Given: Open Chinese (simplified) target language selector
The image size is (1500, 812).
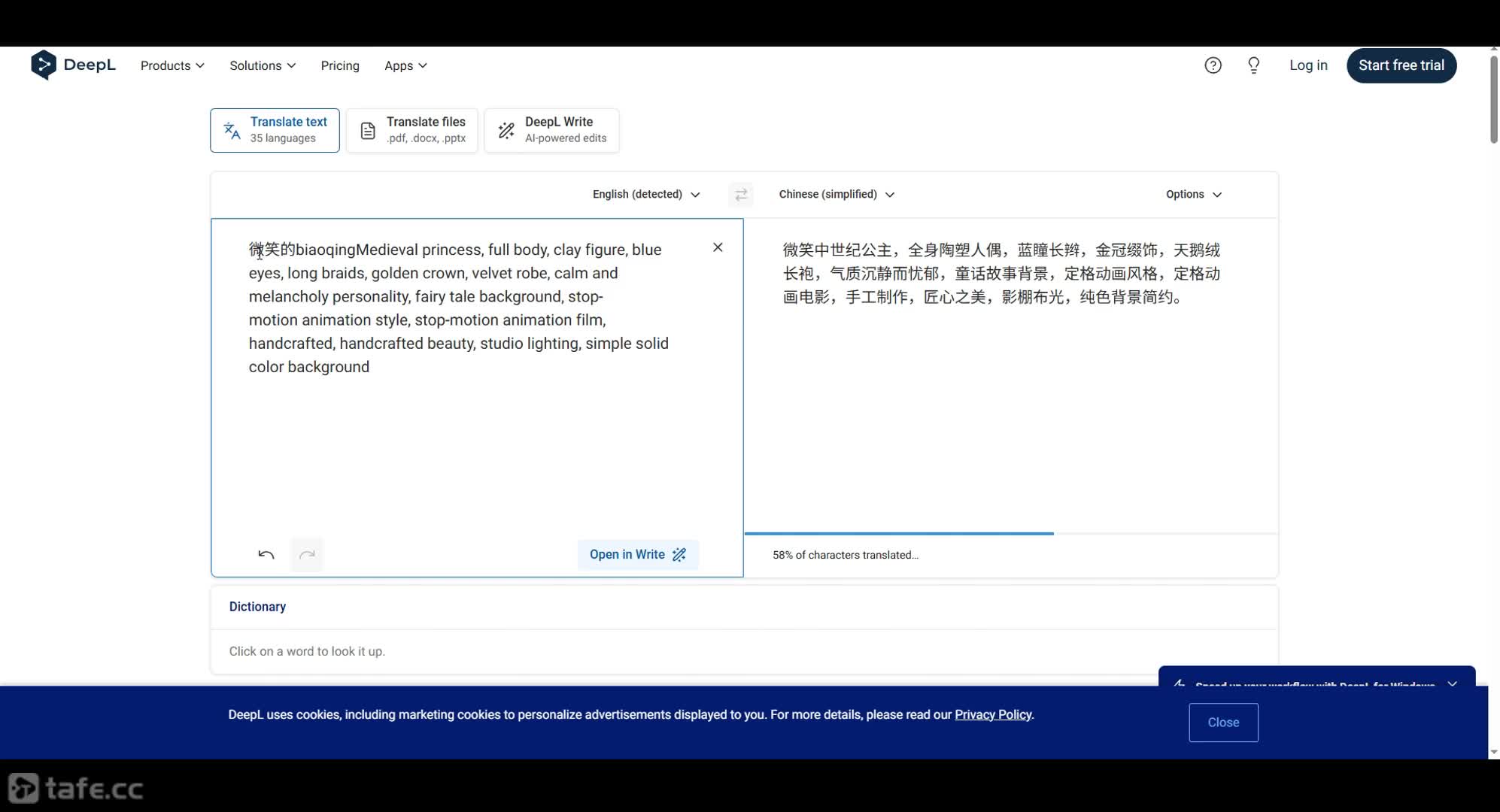Looking at the screenshot, I should pyautogui.click(x=837, y=194).
